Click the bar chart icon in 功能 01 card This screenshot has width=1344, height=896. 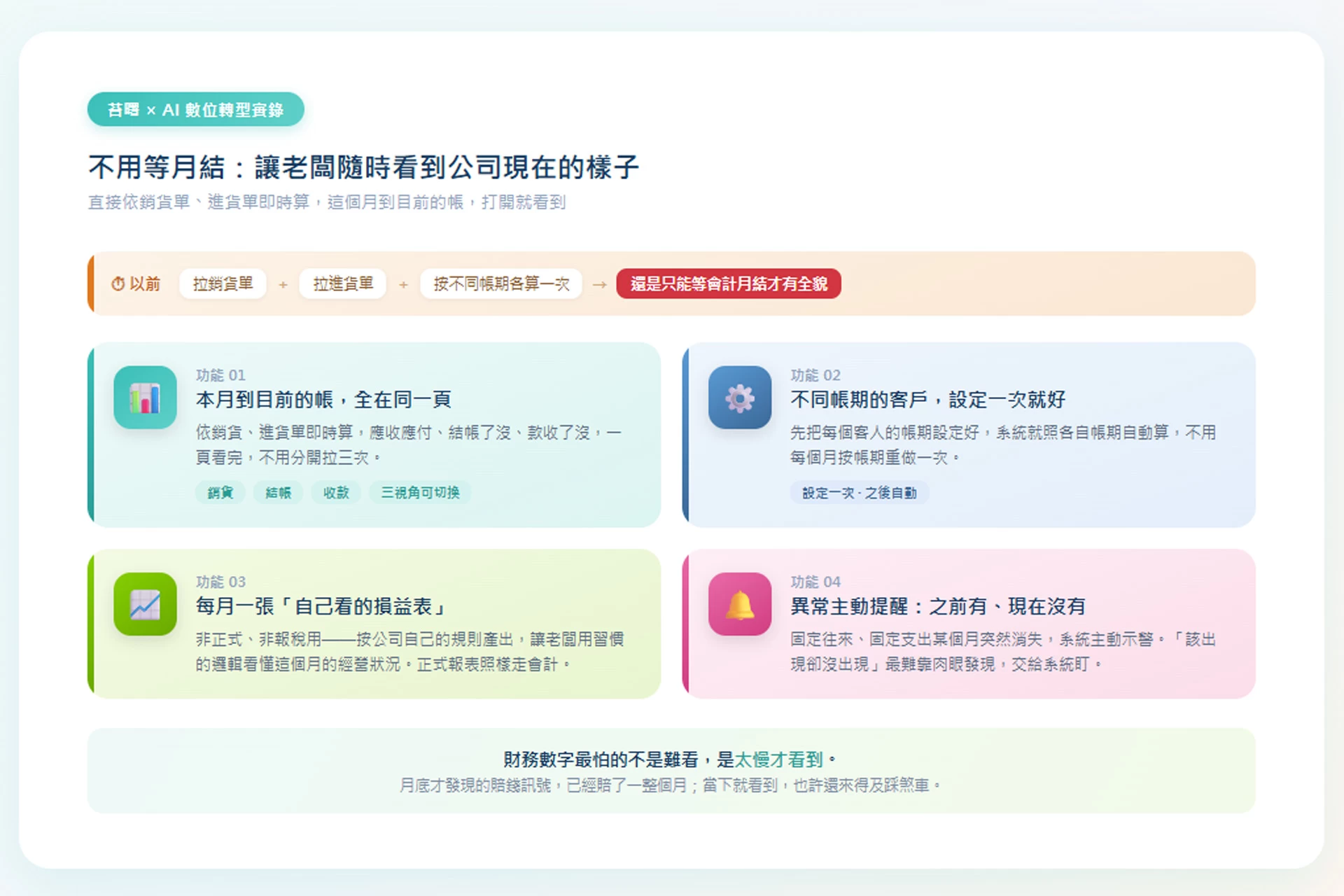[145, 398]
